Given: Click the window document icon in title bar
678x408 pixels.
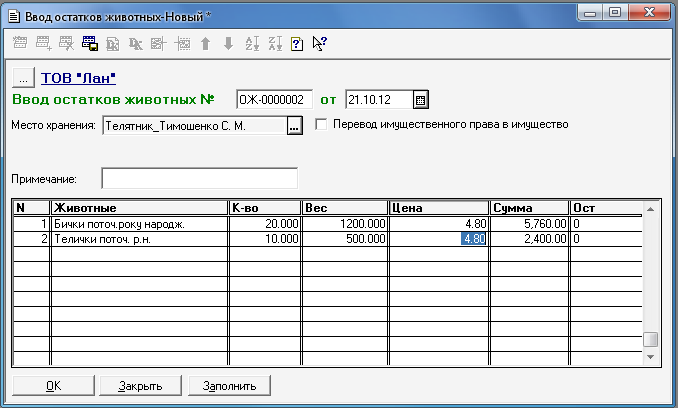Looking at the screenshot, I should [x=14, y=17].
